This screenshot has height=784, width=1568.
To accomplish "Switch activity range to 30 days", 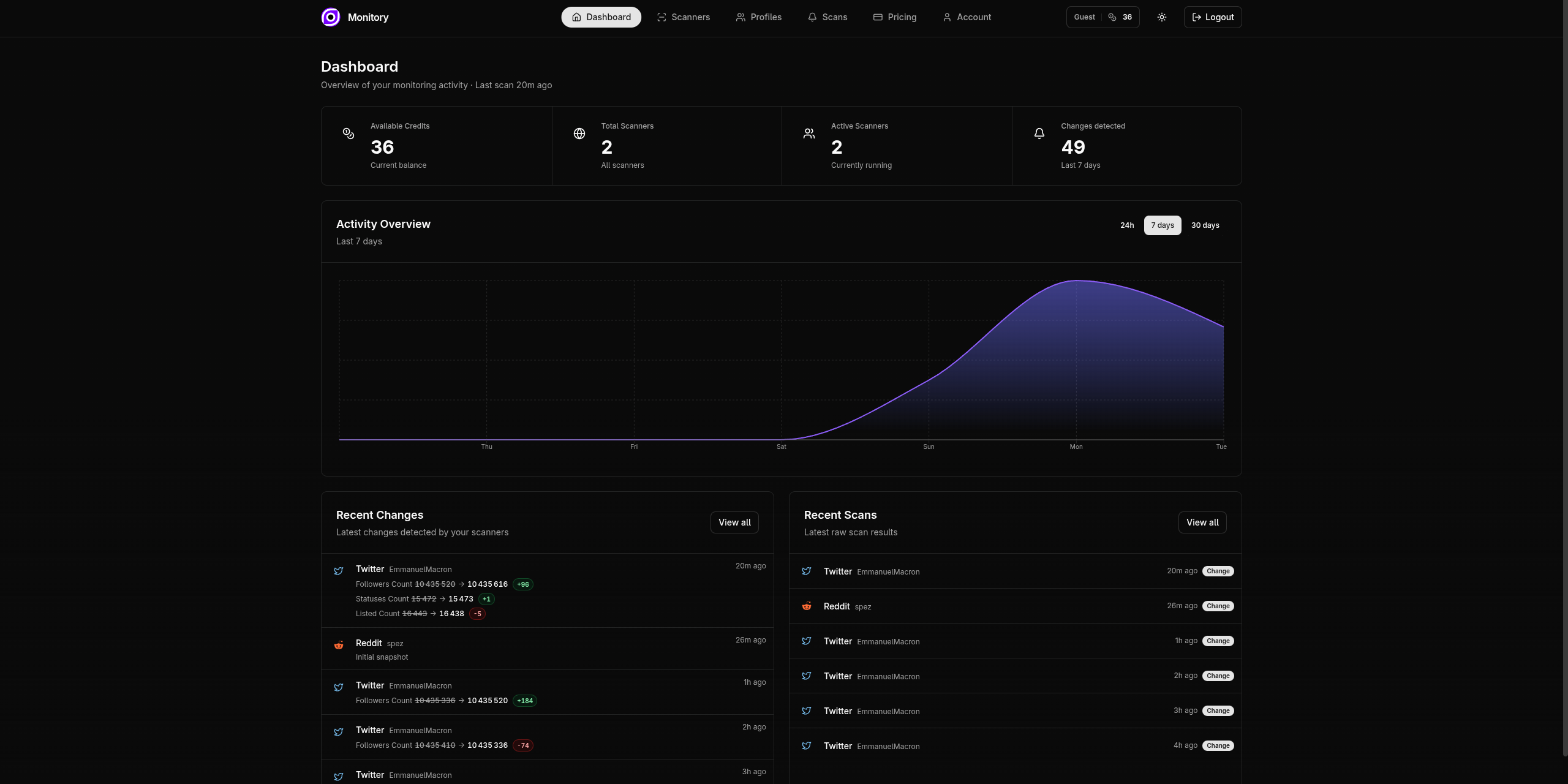I will [x=1205, y=225].
